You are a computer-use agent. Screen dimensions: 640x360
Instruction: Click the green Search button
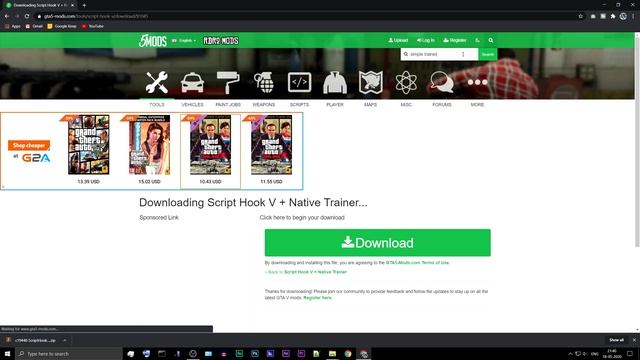[487, 54]
